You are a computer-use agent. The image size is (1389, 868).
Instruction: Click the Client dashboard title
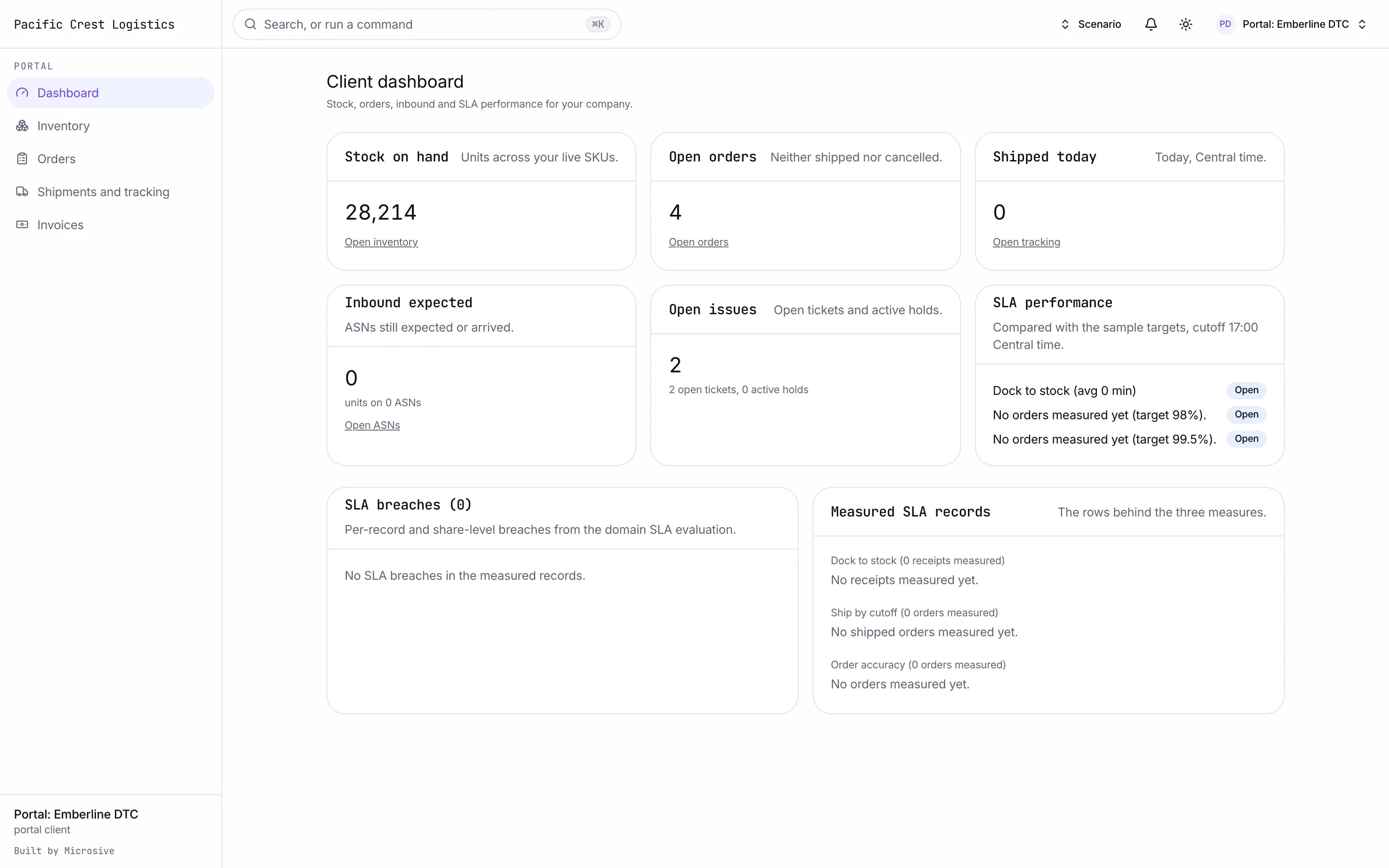(x=395, y=82)
